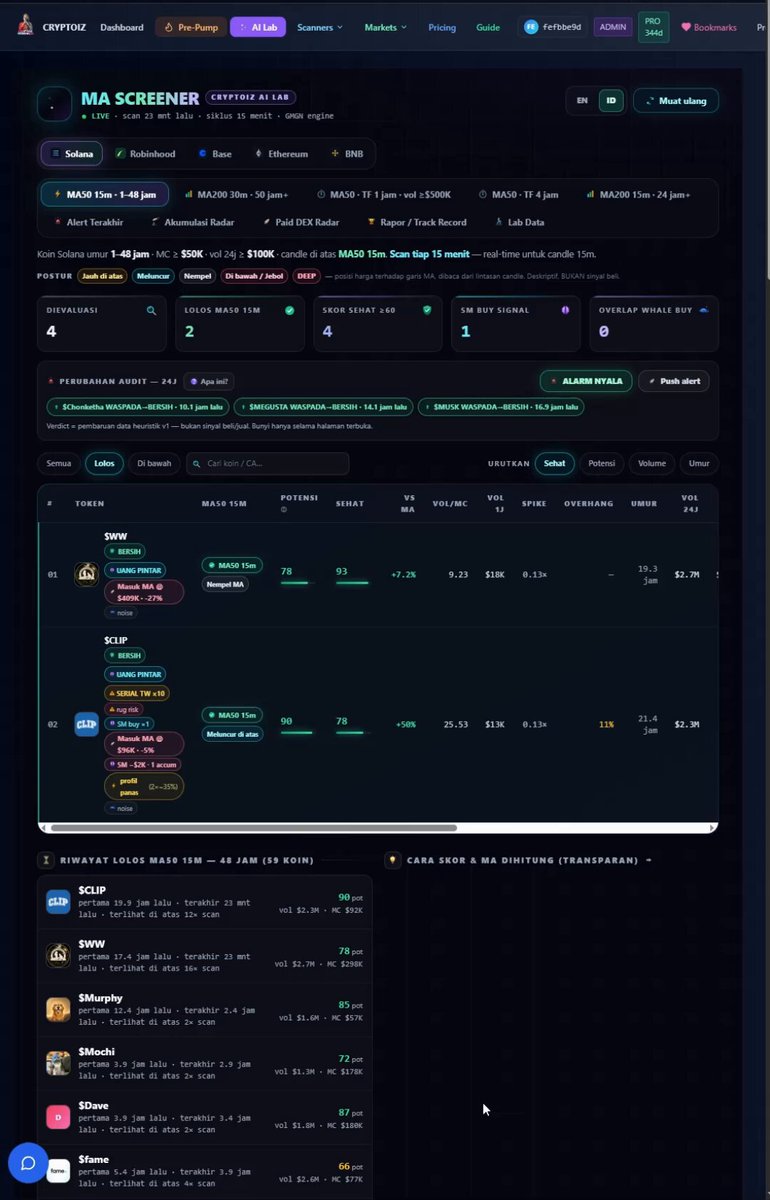Screen dimensions: 770x1200
Task: Click the CLIP token icon in table row 02
Action: (x=86, y=724)
